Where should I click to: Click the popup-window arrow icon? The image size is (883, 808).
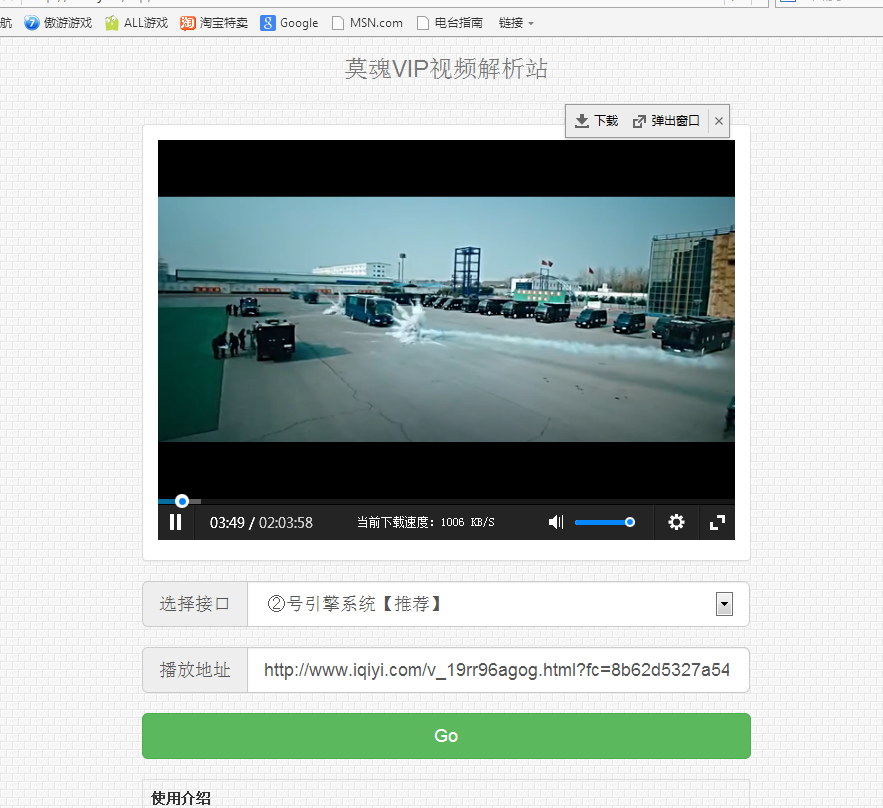639,121
